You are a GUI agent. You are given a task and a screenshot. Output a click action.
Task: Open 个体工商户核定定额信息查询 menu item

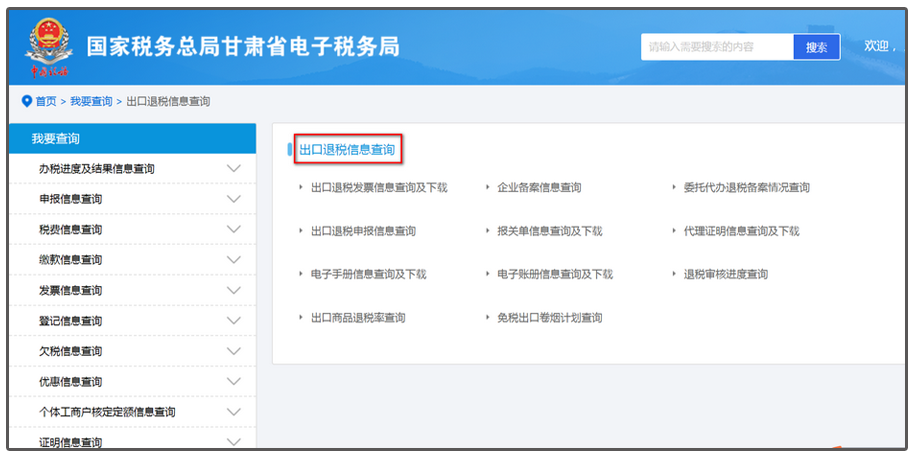click(107, 412)
